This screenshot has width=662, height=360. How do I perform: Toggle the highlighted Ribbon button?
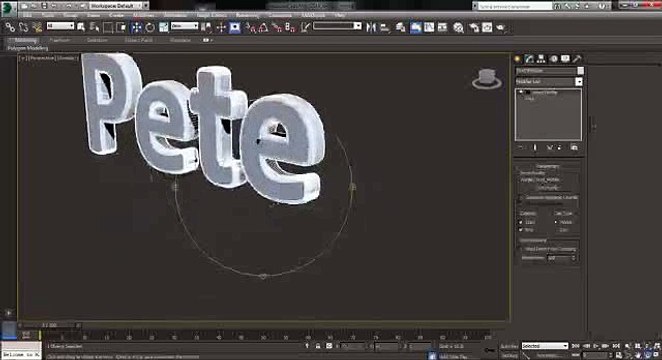pos(415,27)
